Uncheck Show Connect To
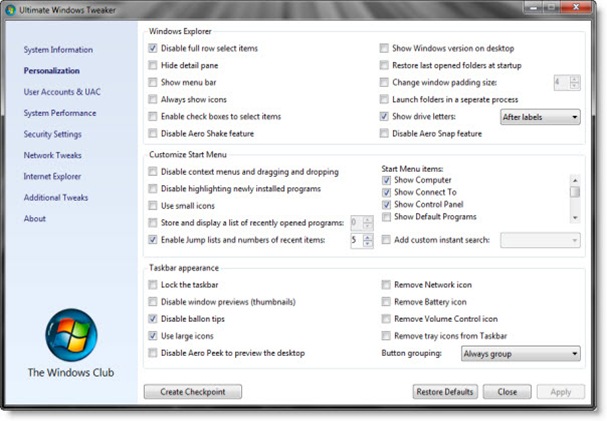The image size is (607, 421). [x=386, y=192]
